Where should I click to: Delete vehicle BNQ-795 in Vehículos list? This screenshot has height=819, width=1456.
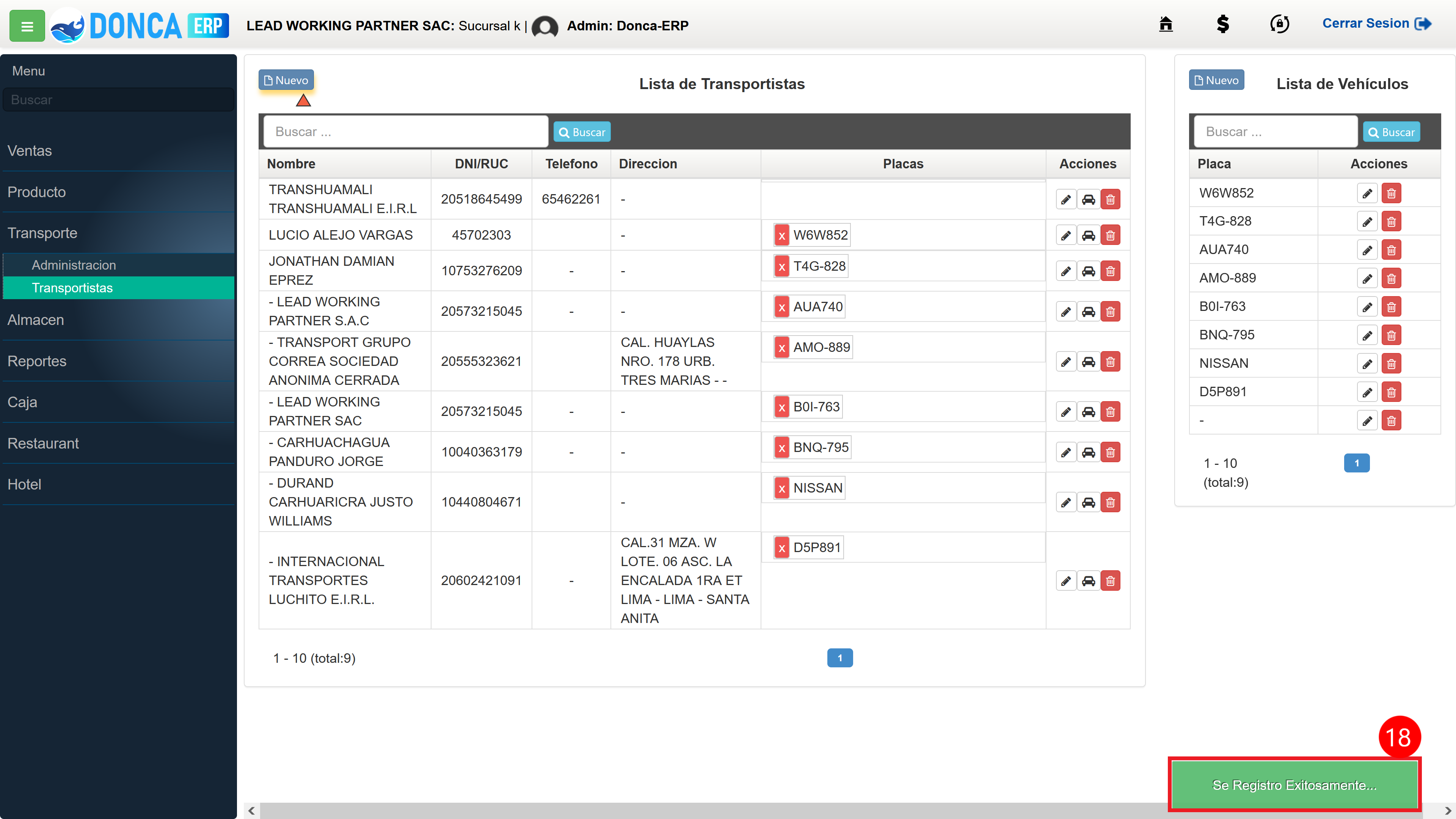coord(1391,335)
